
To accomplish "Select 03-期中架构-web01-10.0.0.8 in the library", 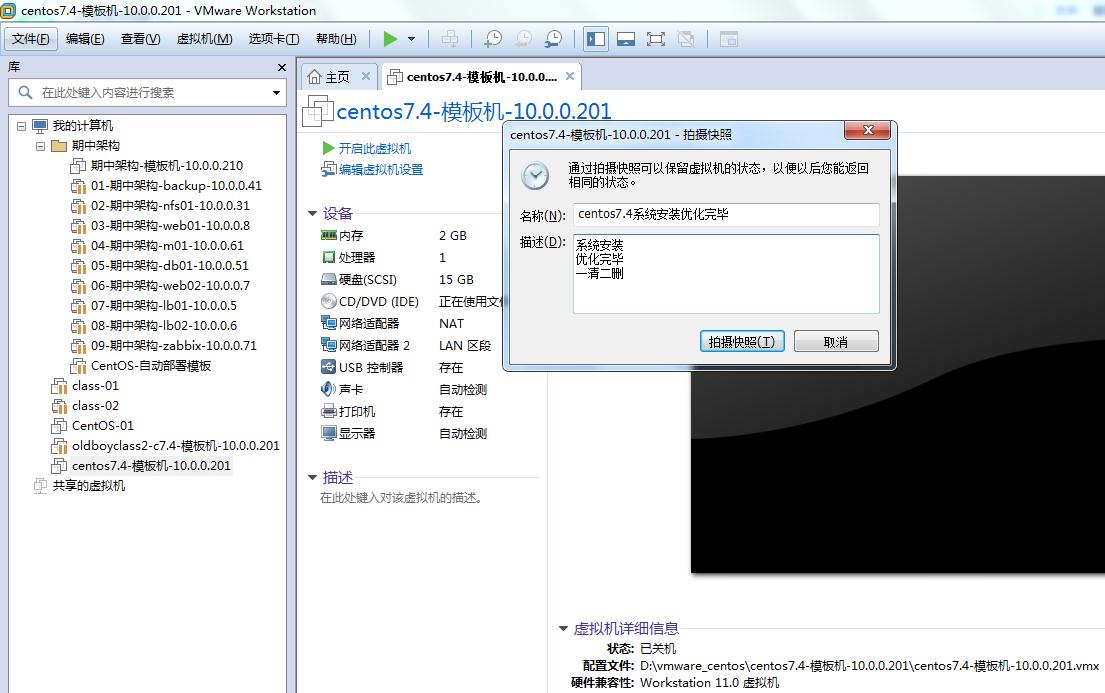I will point(170,226).
